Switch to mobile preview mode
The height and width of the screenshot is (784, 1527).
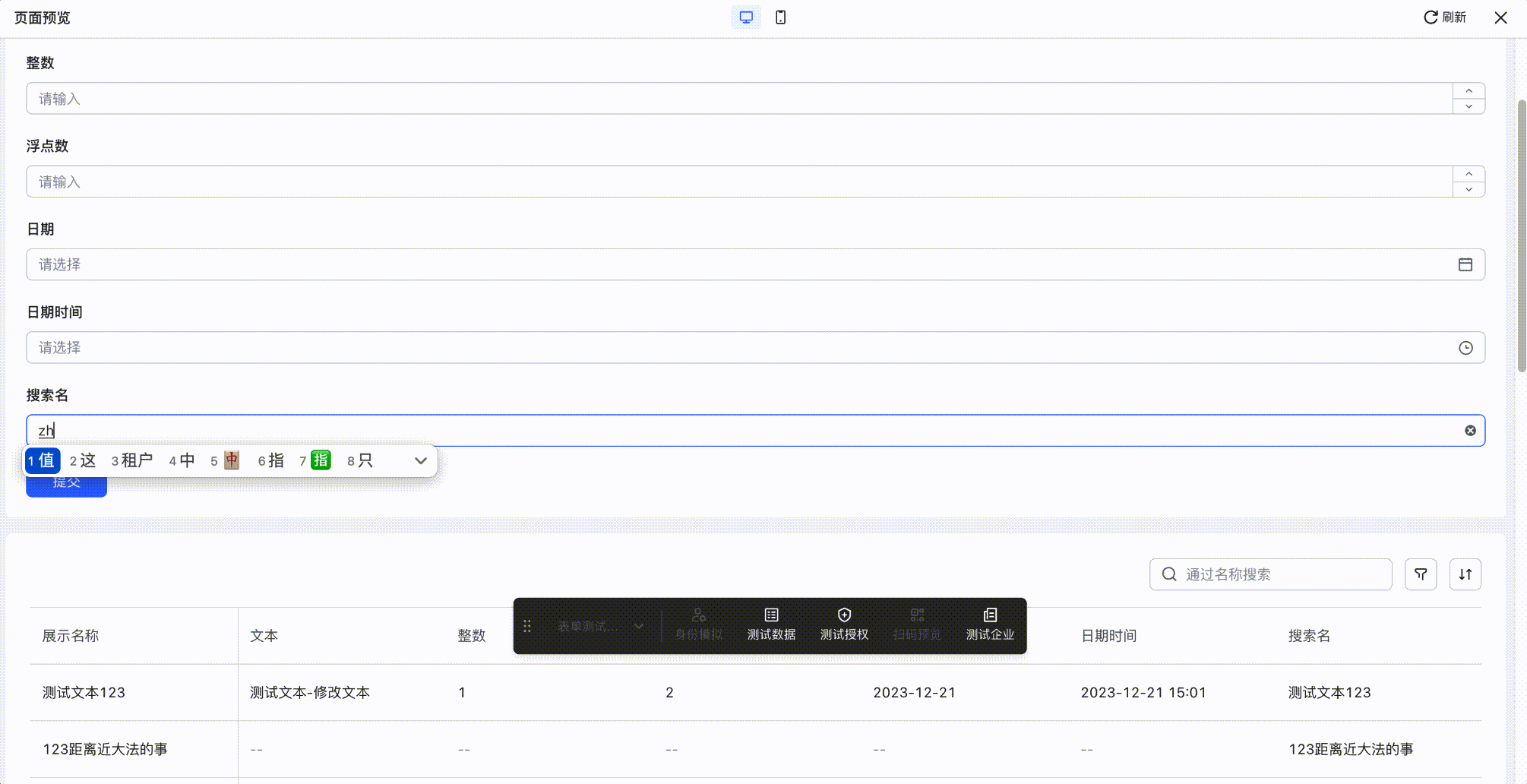(x=780, y=17)
